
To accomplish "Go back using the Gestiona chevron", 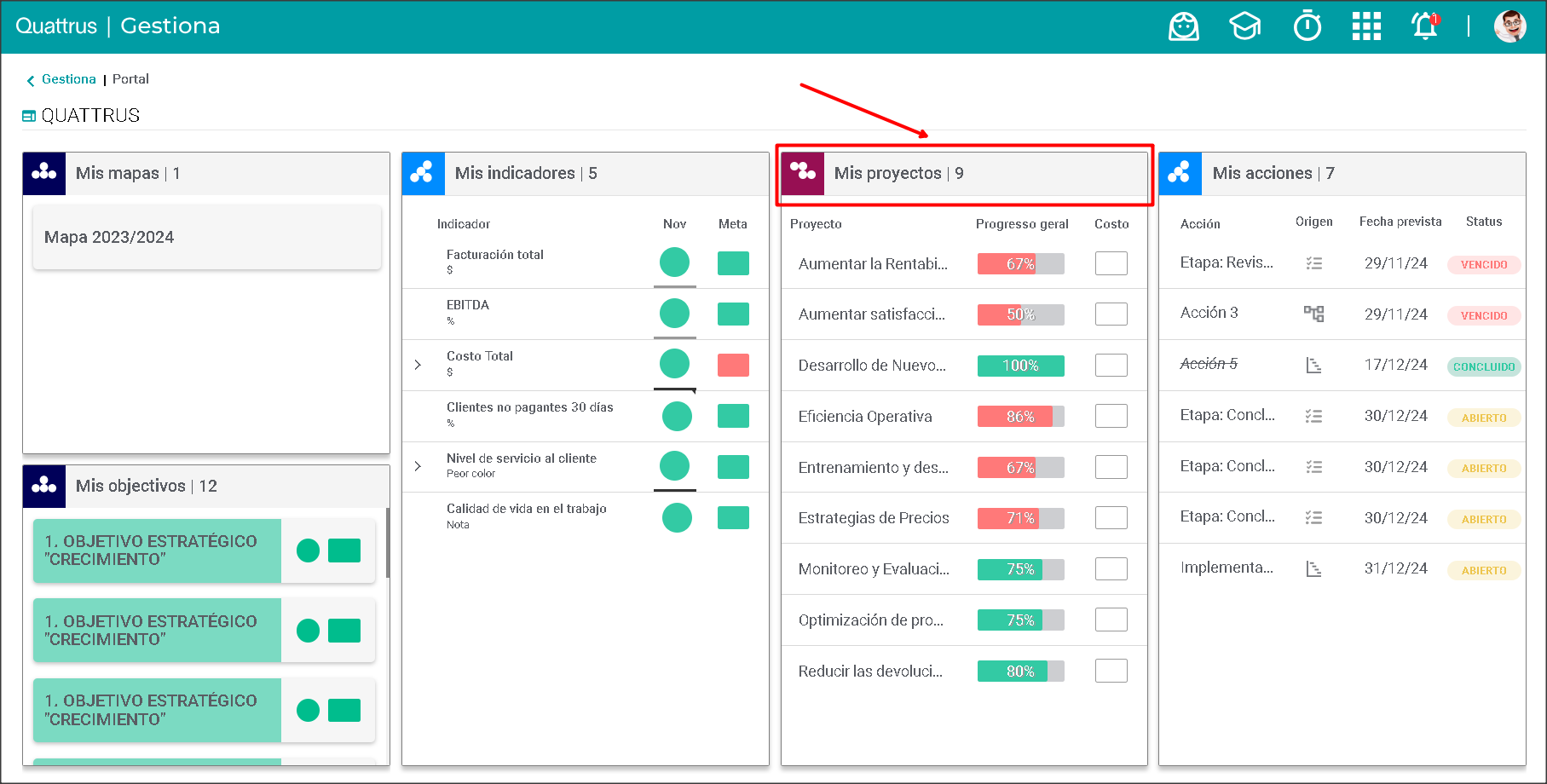I will pos(31,80).
